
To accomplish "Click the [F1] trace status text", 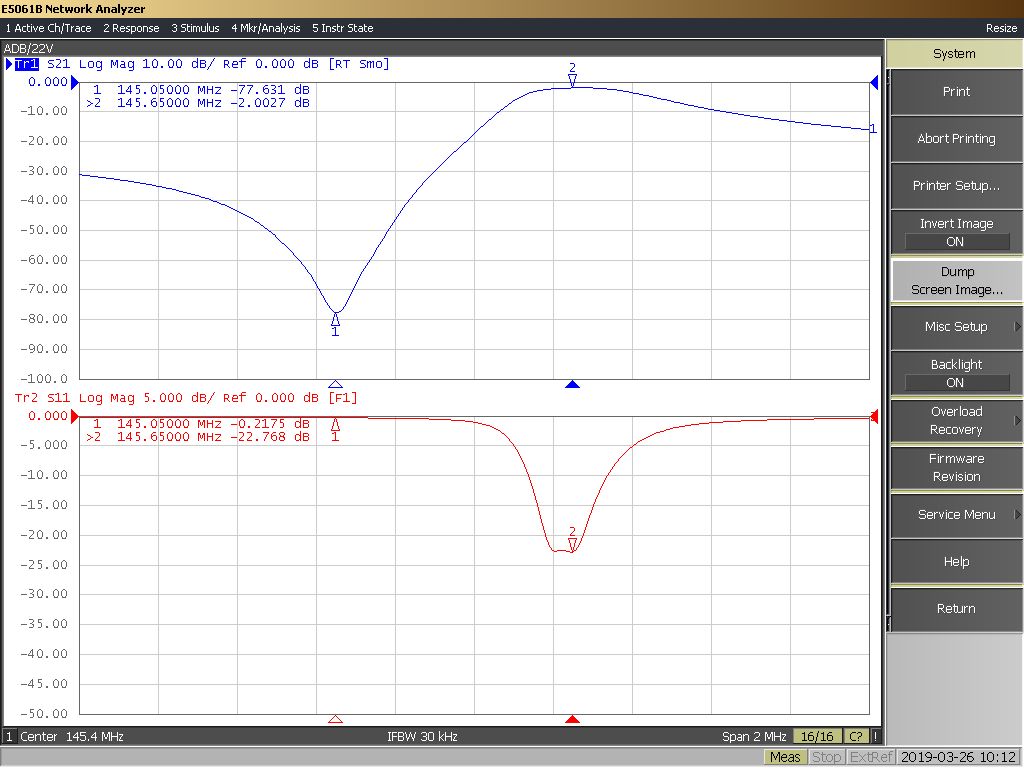I will tap(343, 398).
